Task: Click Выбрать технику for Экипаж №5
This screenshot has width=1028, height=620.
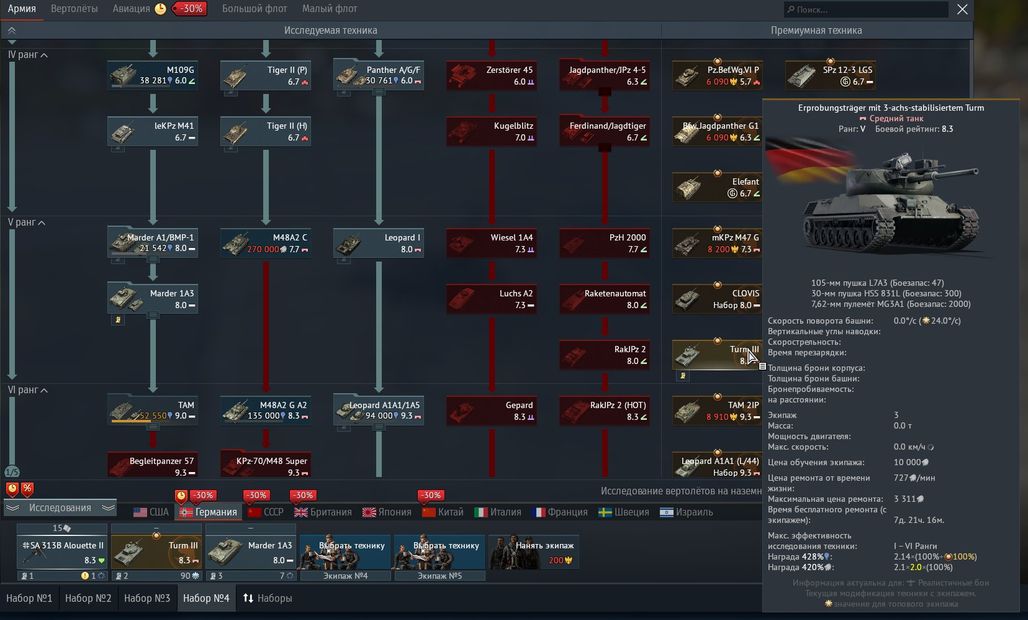Action: 439,552
